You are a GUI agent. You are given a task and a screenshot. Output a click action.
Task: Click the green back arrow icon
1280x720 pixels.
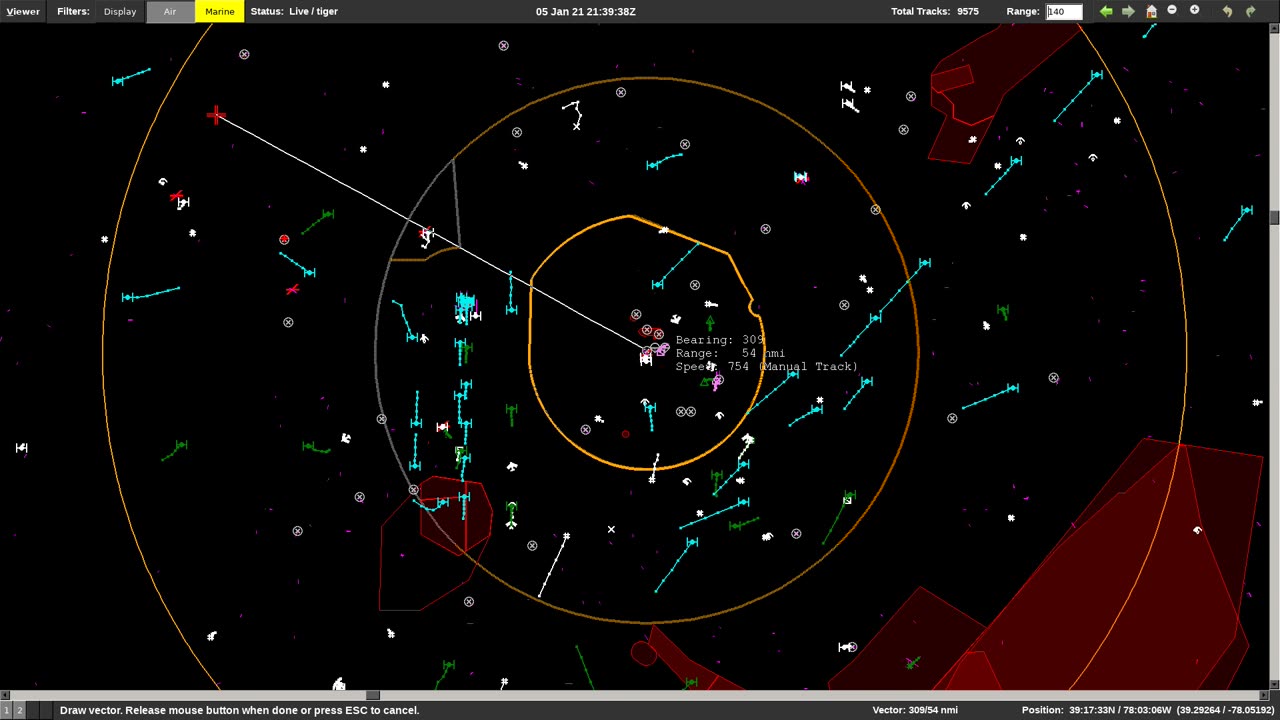pyautogui.click(x=1106, y=11)
